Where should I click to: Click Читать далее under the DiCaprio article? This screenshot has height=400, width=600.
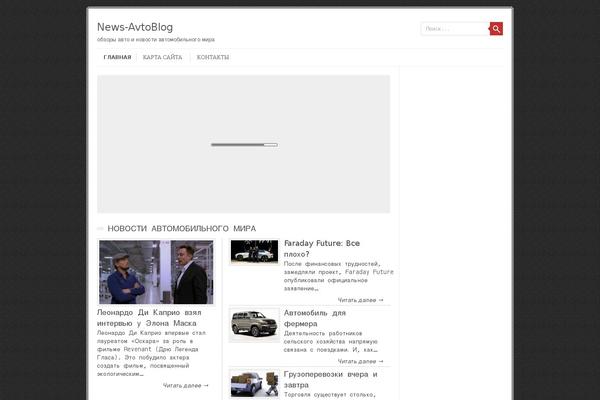click(186, 385)
